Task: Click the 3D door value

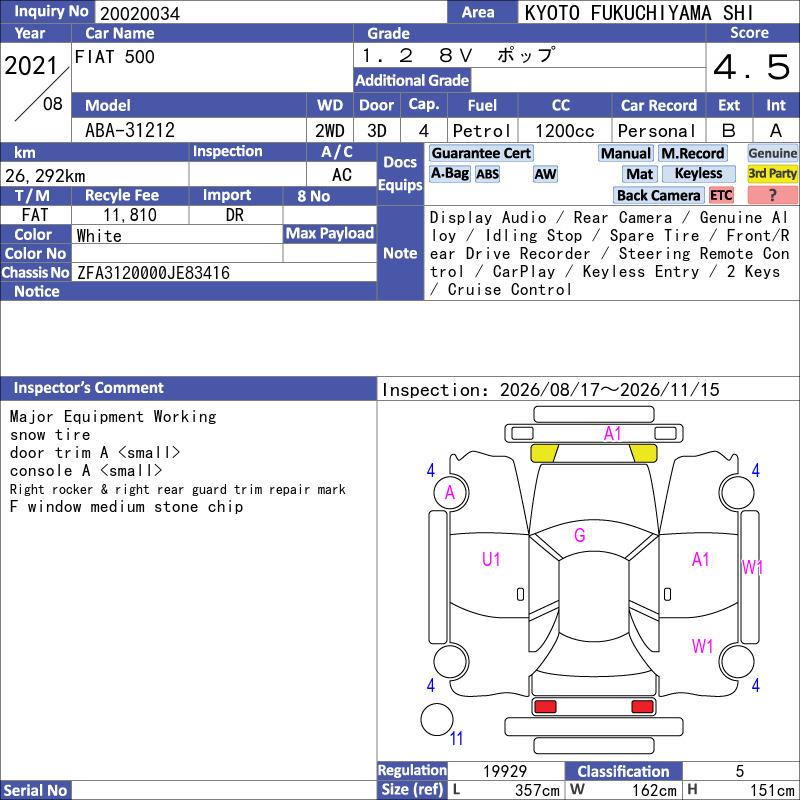Action: (x=377, y=131)
